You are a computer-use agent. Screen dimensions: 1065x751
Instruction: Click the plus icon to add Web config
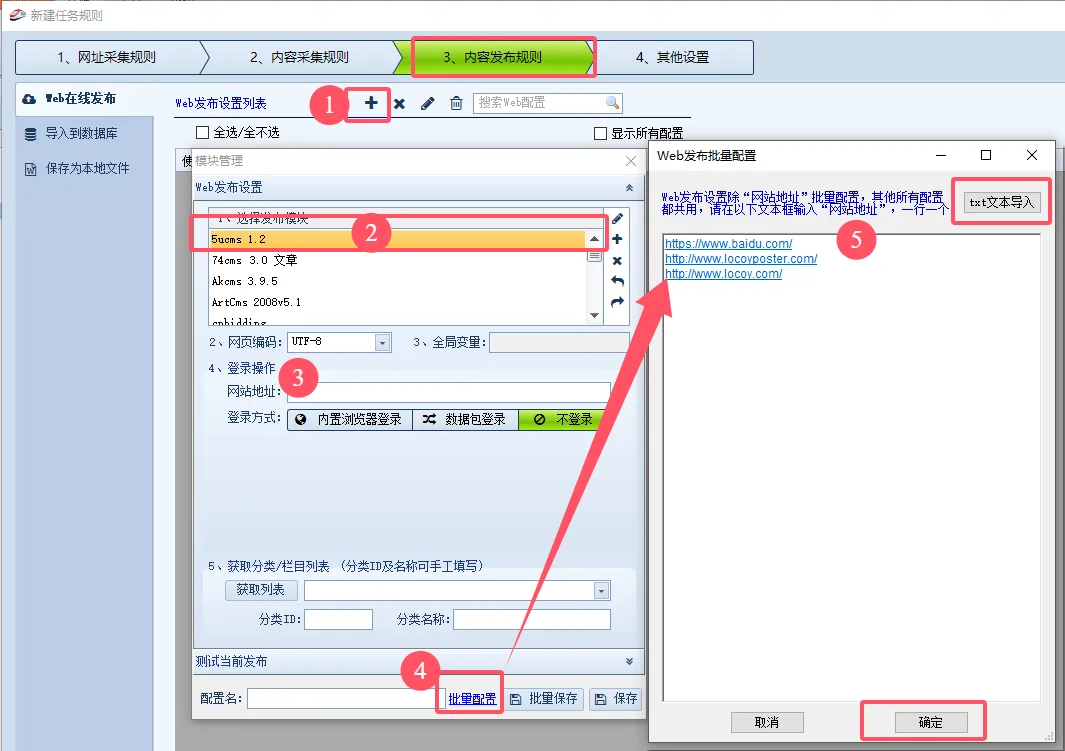371,103
